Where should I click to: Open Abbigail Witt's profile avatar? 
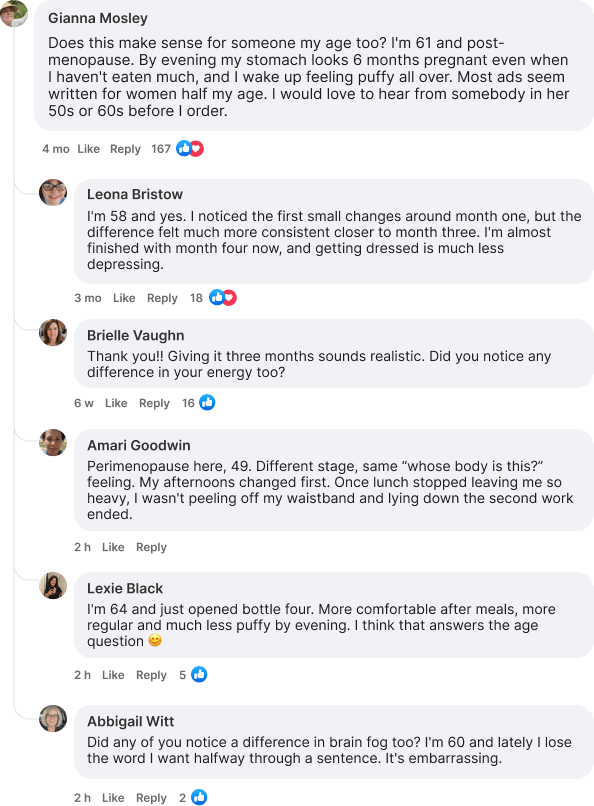(53, 719)
